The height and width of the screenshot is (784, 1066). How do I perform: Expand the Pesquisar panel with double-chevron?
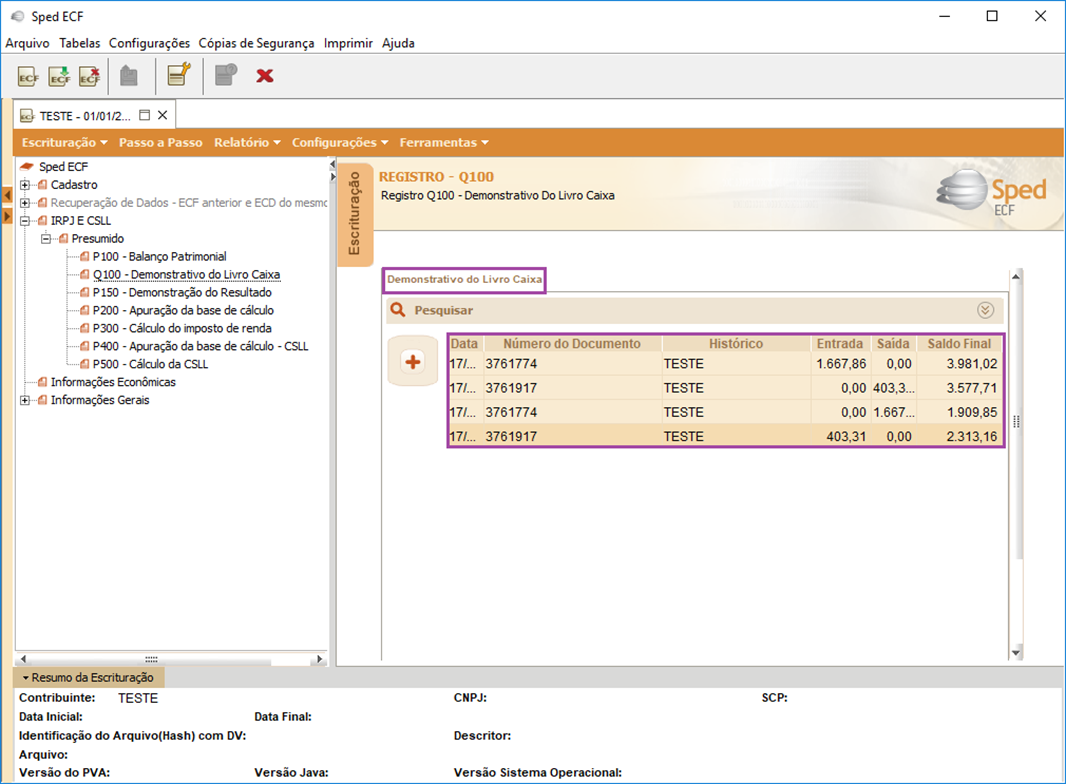click(985, 310)
